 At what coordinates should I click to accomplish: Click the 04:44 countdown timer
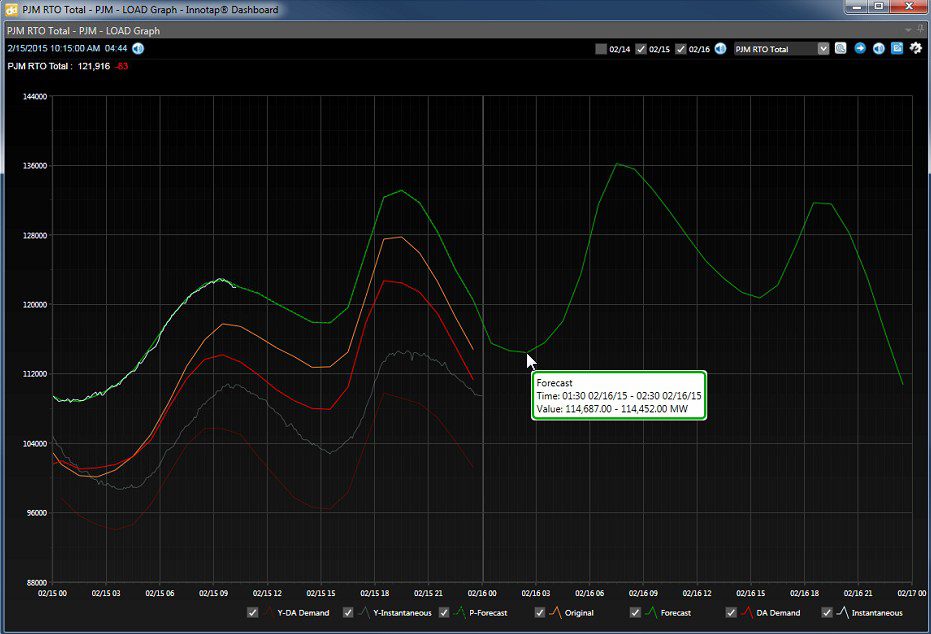click(x=116, y=48)
